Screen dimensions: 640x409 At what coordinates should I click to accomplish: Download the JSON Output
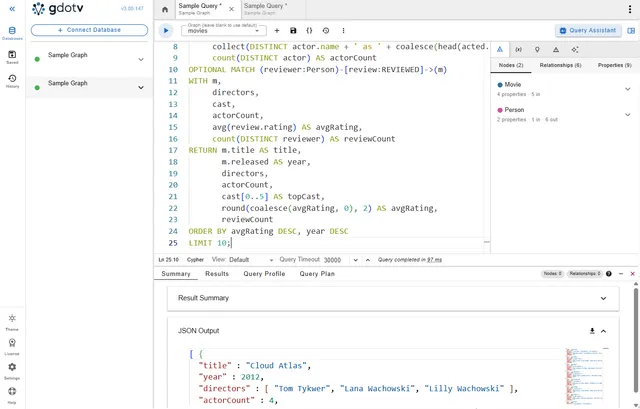(x=592, y=331)
